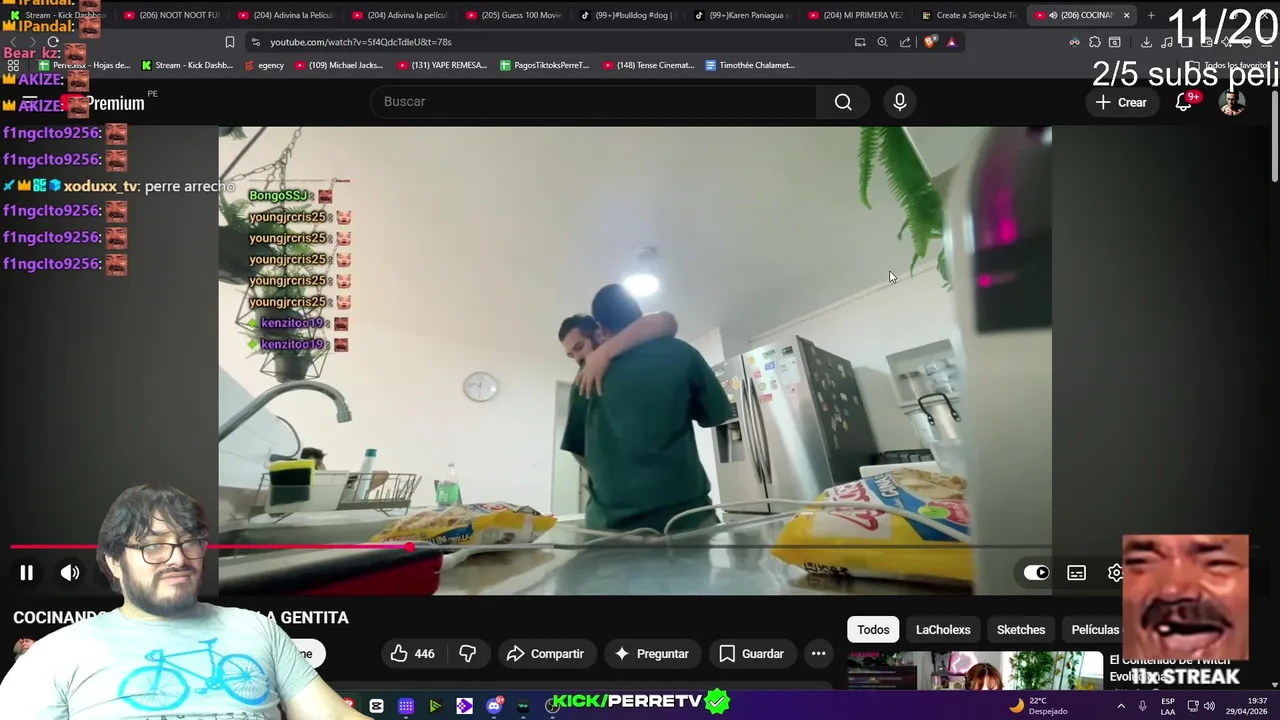Bookmark this page with the bookmark icon
1280x720 pixels.
pyautogui.click(x=230, y=42)
